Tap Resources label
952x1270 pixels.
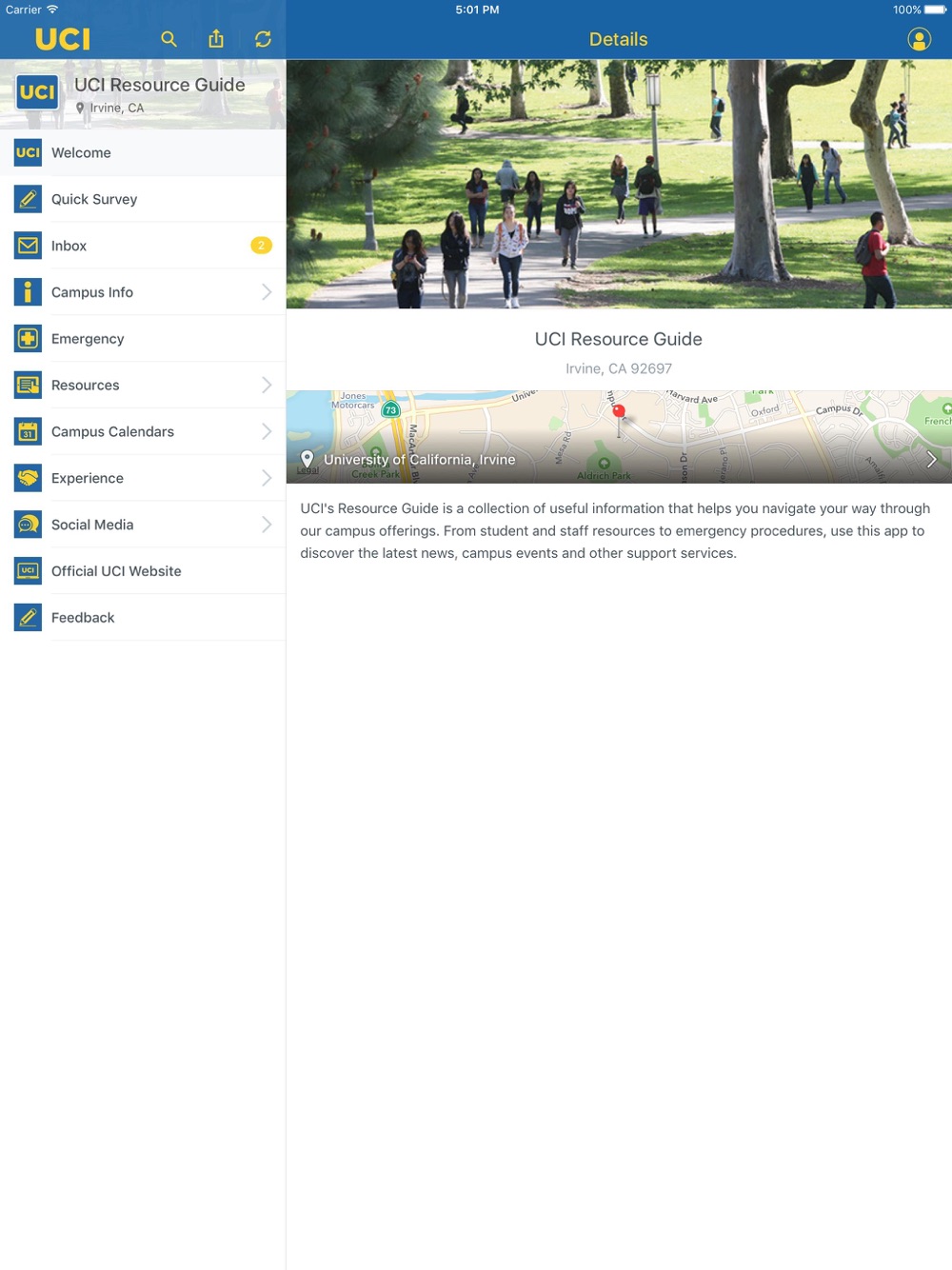tap(86, 386)
